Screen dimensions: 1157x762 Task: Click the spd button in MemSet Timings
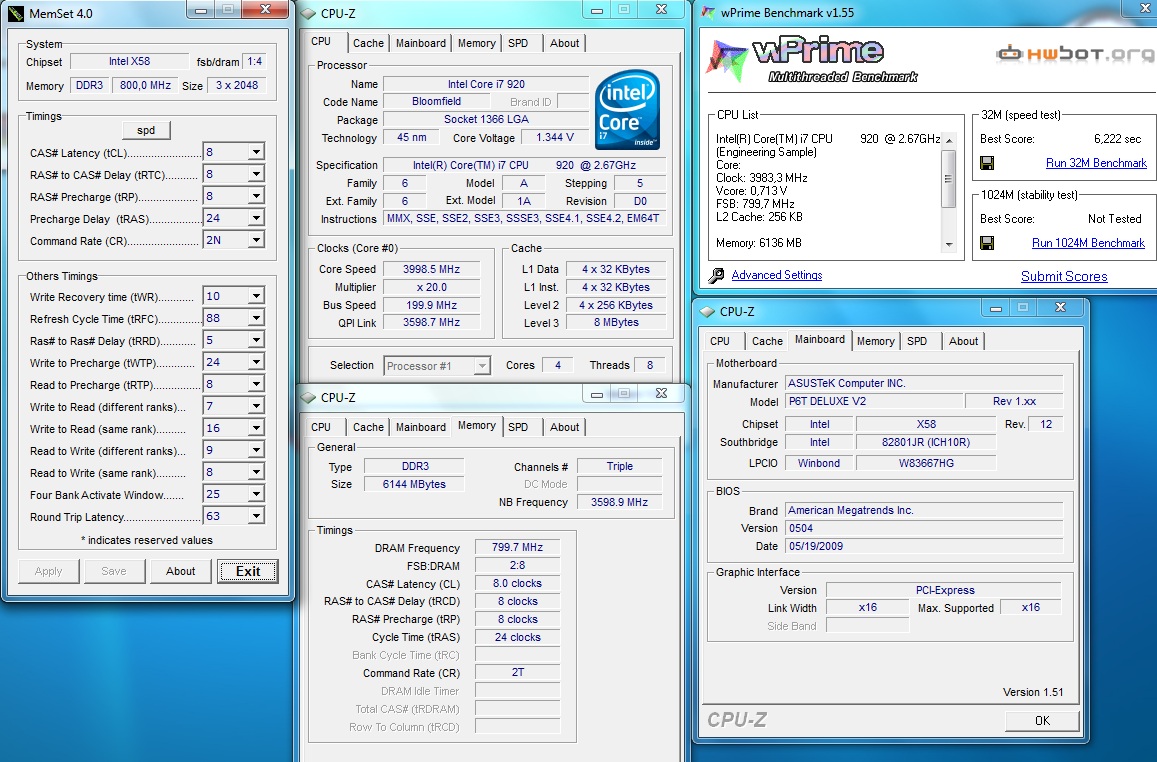click(x=146, y=131)
